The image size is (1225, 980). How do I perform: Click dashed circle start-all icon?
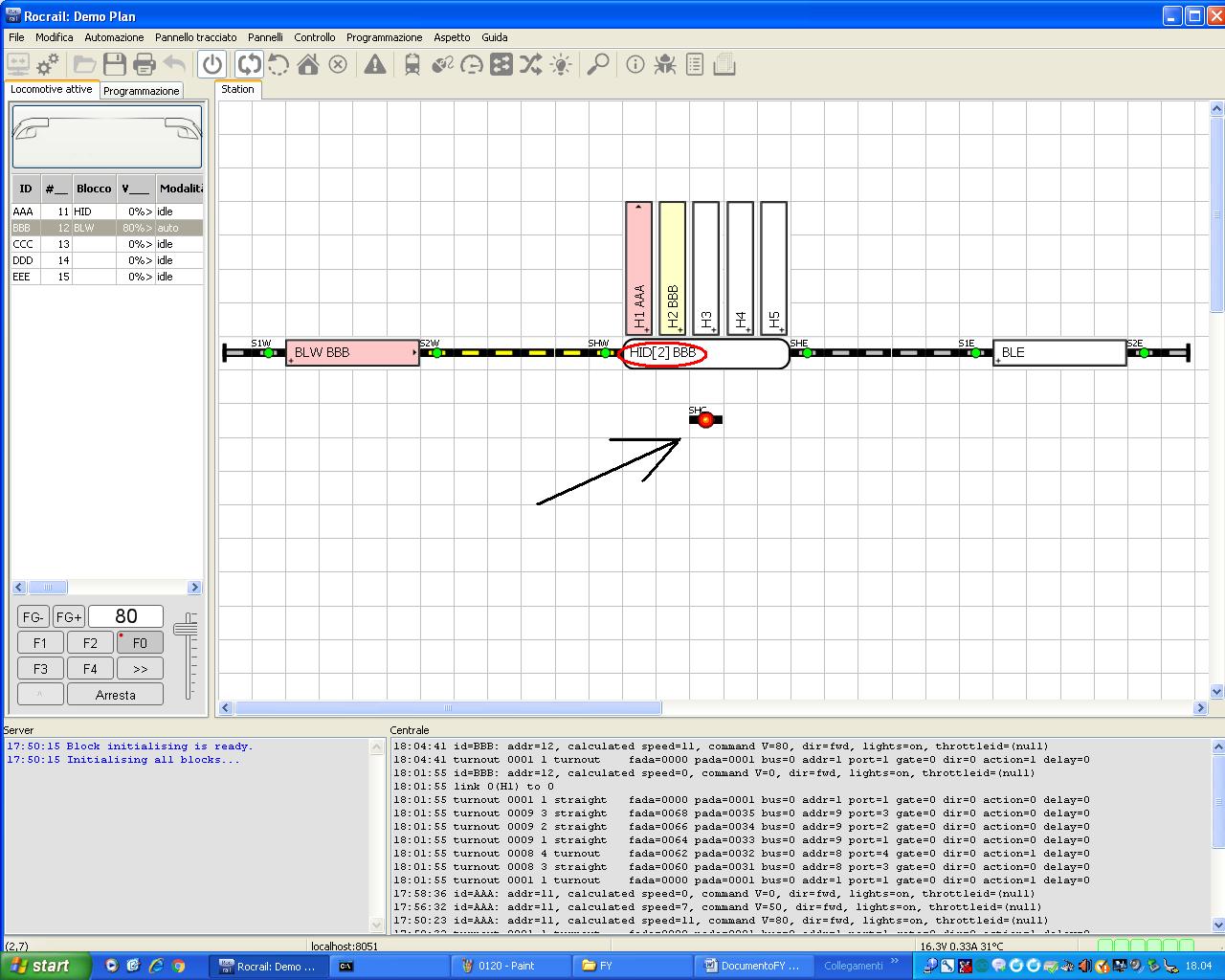point(278,64)
